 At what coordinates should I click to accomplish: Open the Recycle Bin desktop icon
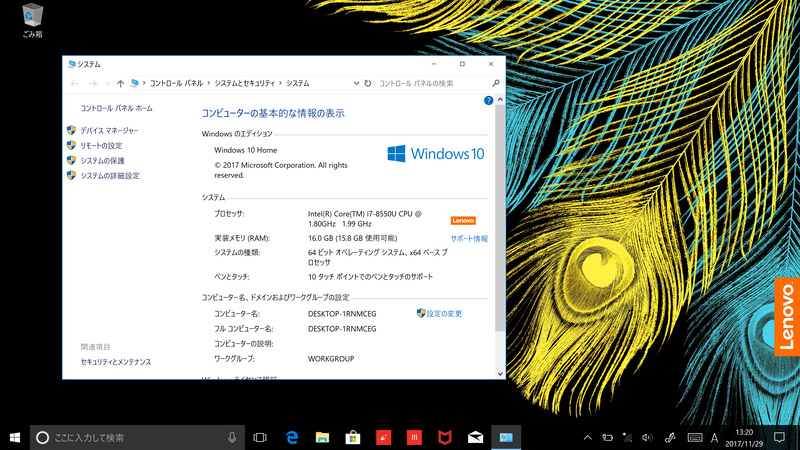pyautogui.click(x=32, y=20)
